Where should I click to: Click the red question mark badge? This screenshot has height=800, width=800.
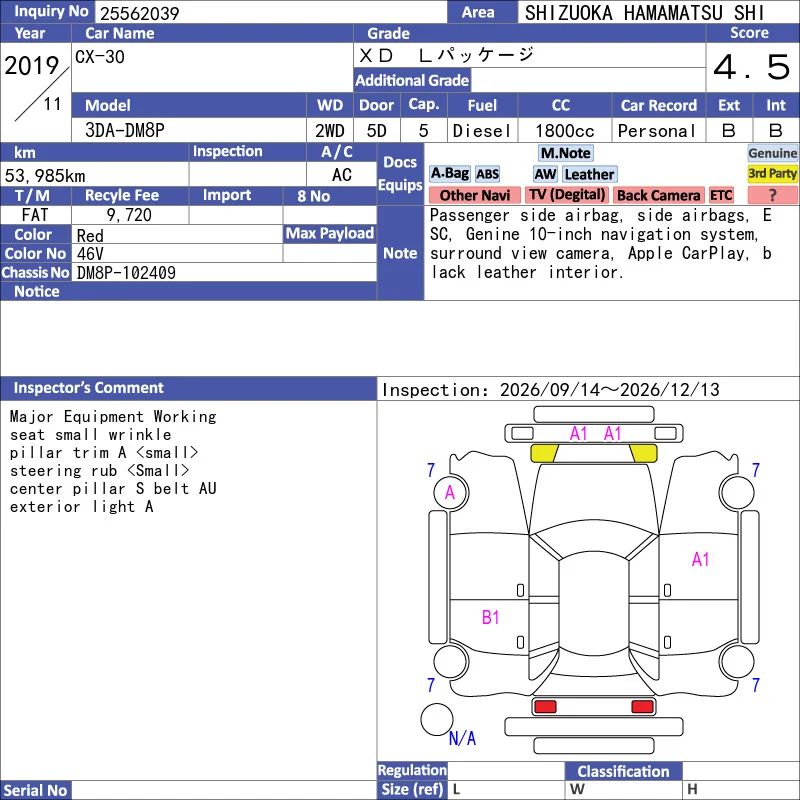click(772, 195)
